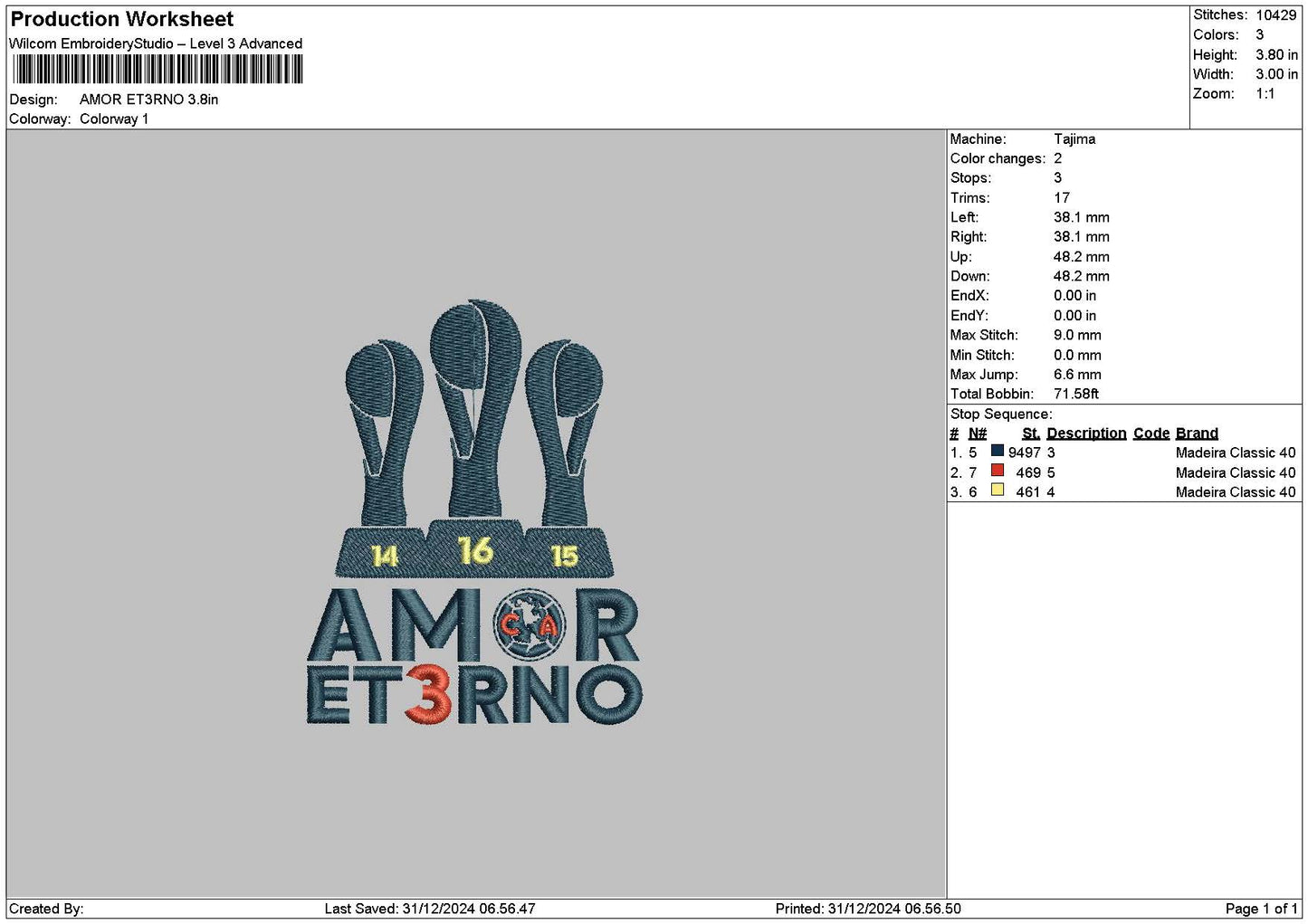Click the EndY value '0.00 in'
Screen dimensions: 1308x924
1074,316
